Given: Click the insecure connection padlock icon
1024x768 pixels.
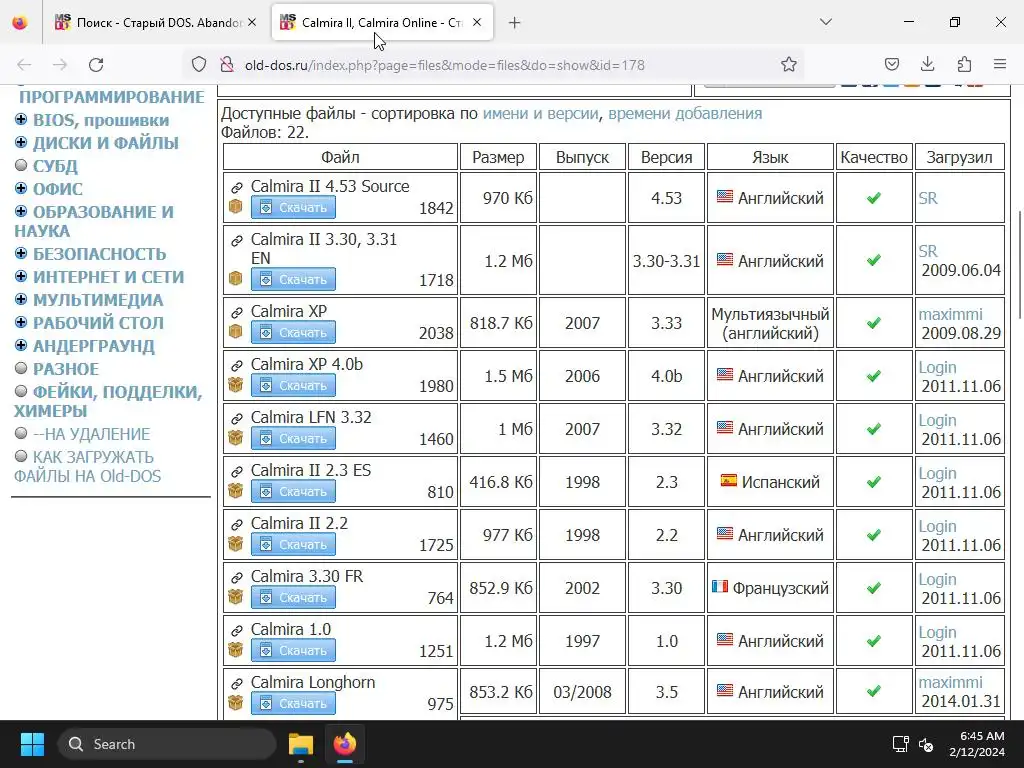Looking at the screenshot, I should [x=227, y=65].
